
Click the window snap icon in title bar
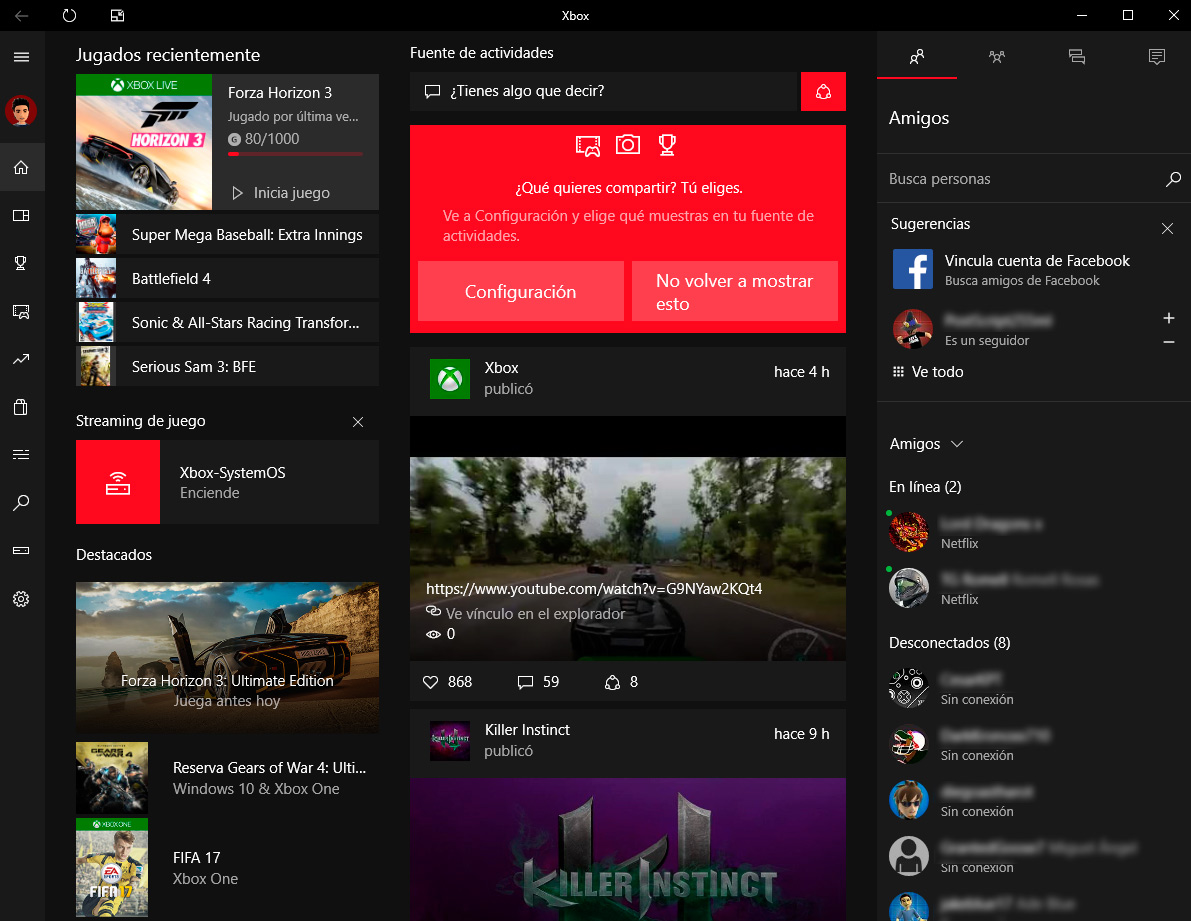point(117,15)
